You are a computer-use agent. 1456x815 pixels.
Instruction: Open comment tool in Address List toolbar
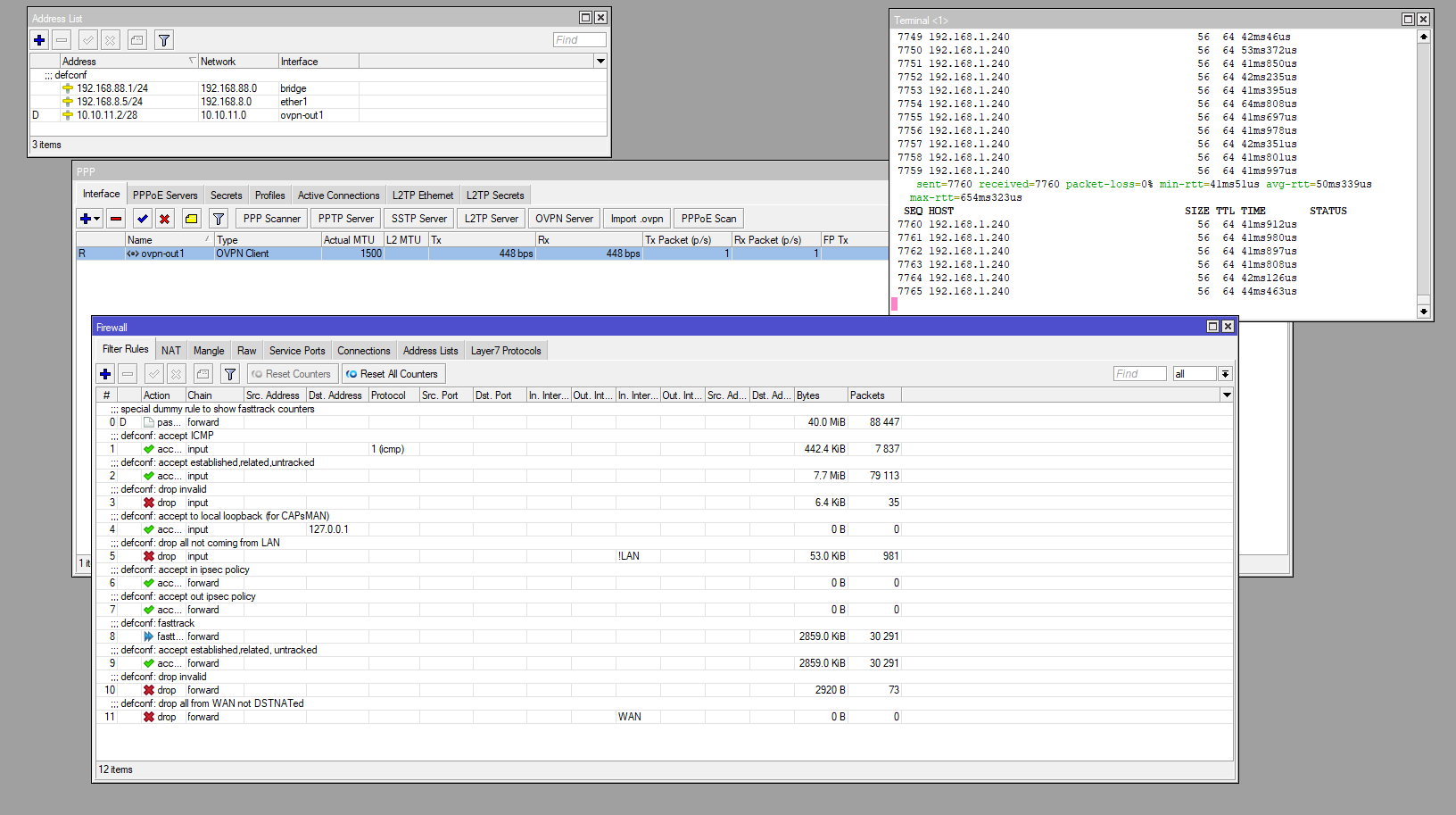[137, 40]
